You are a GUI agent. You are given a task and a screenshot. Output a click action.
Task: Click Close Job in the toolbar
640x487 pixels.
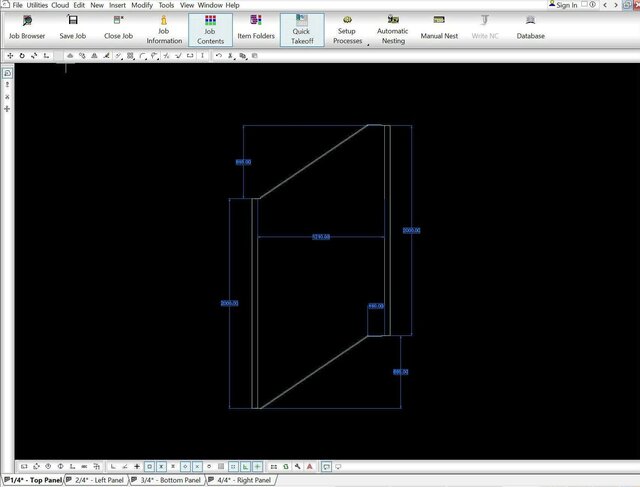pyautogui.click(x=118, y=27)
